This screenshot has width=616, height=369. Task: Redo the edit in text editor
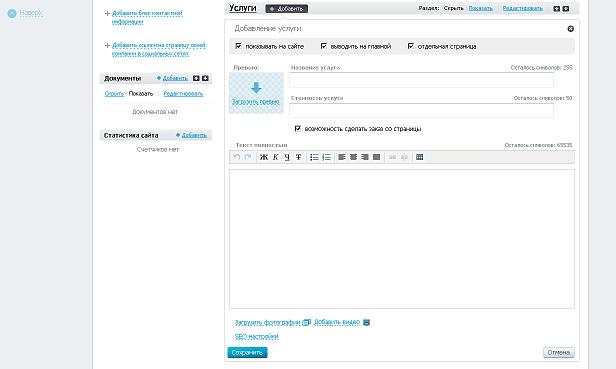(248, 157)
